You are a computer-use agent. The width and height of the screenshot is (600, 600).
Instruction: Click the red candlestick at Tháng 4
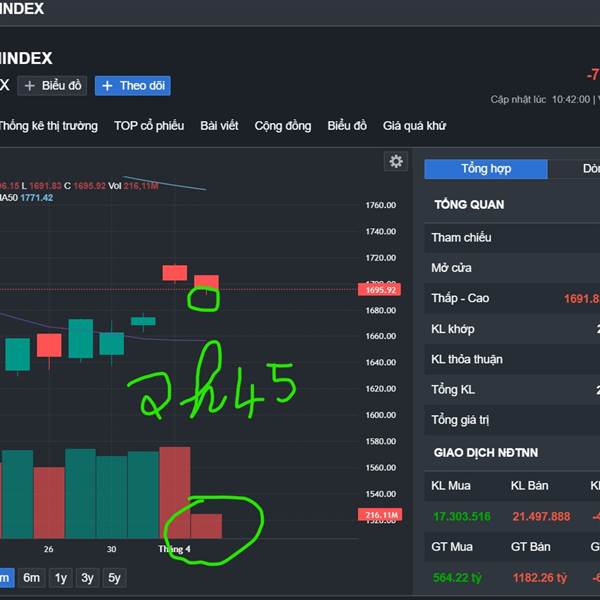pyautogui.click(x=175, y=273)
